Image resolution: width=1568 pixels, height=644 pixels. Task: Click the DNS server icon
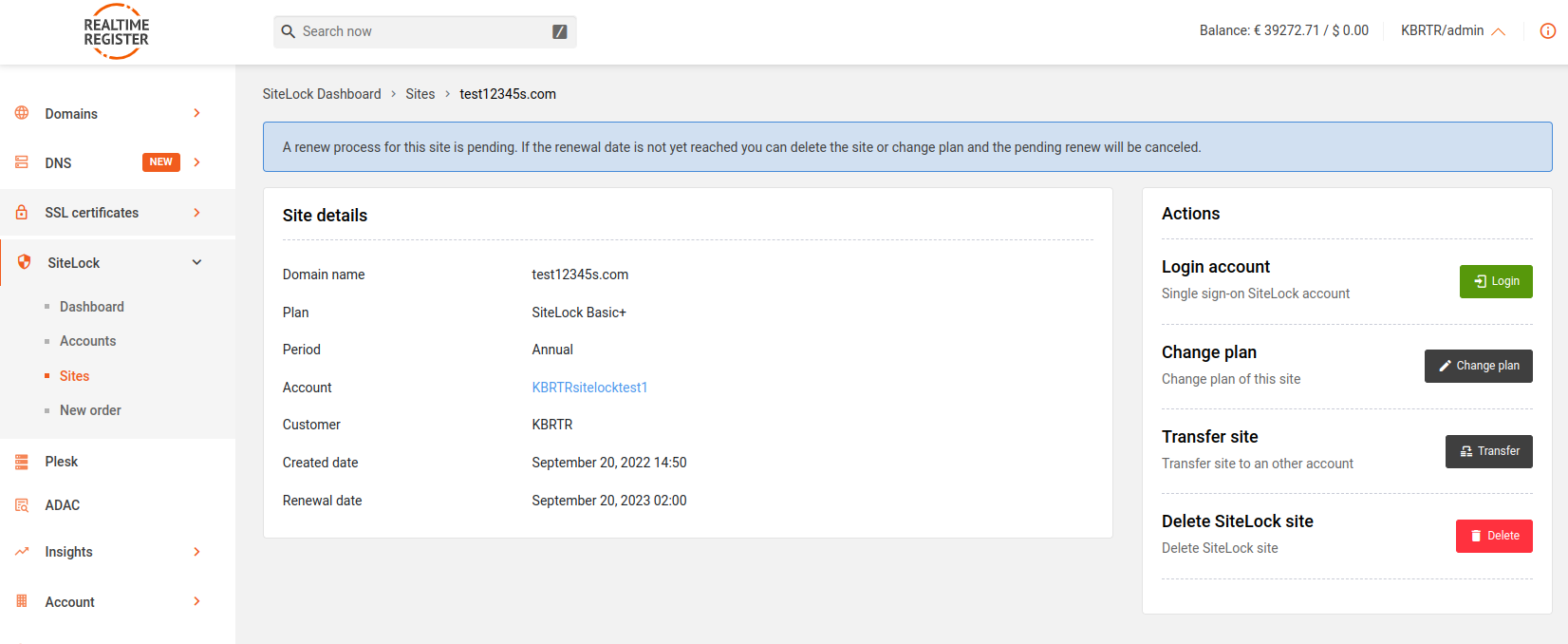tap(22, 162)
